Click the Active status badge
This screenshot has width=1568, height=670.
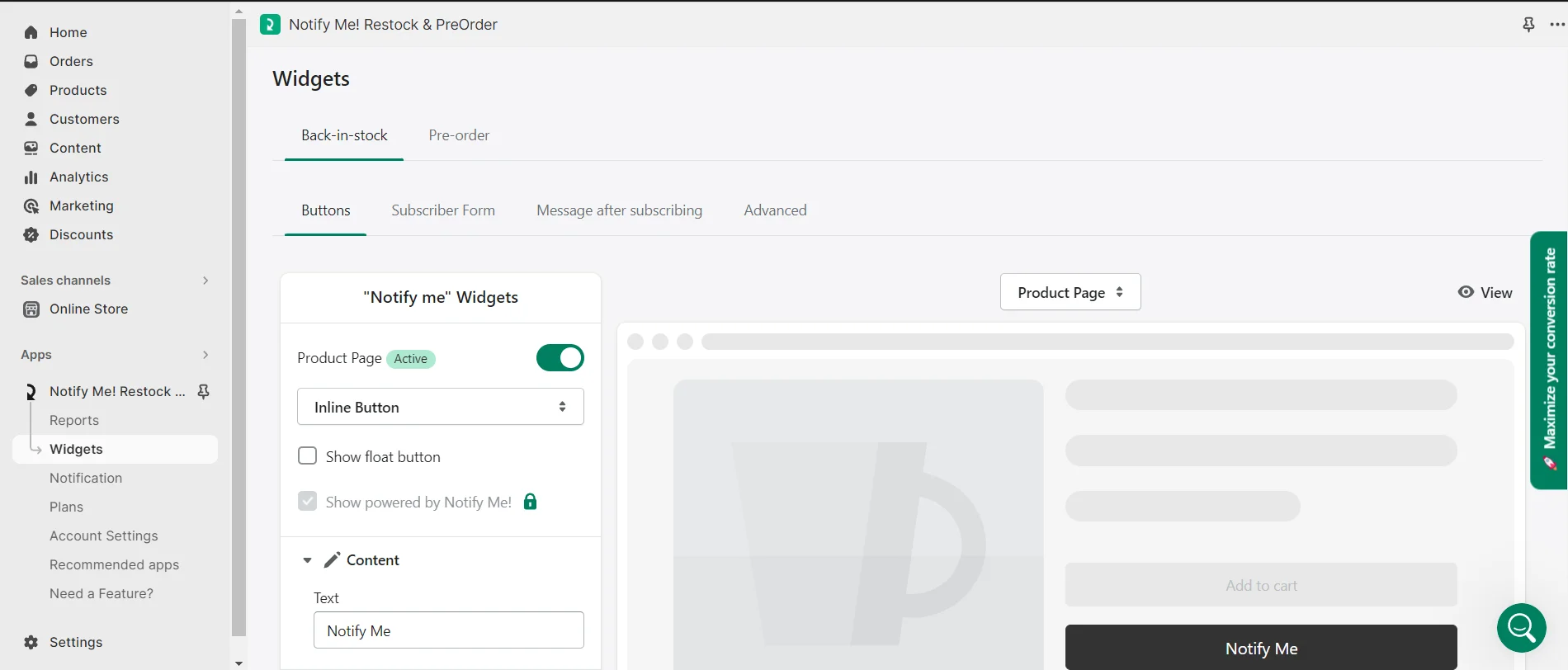(410, 359)
